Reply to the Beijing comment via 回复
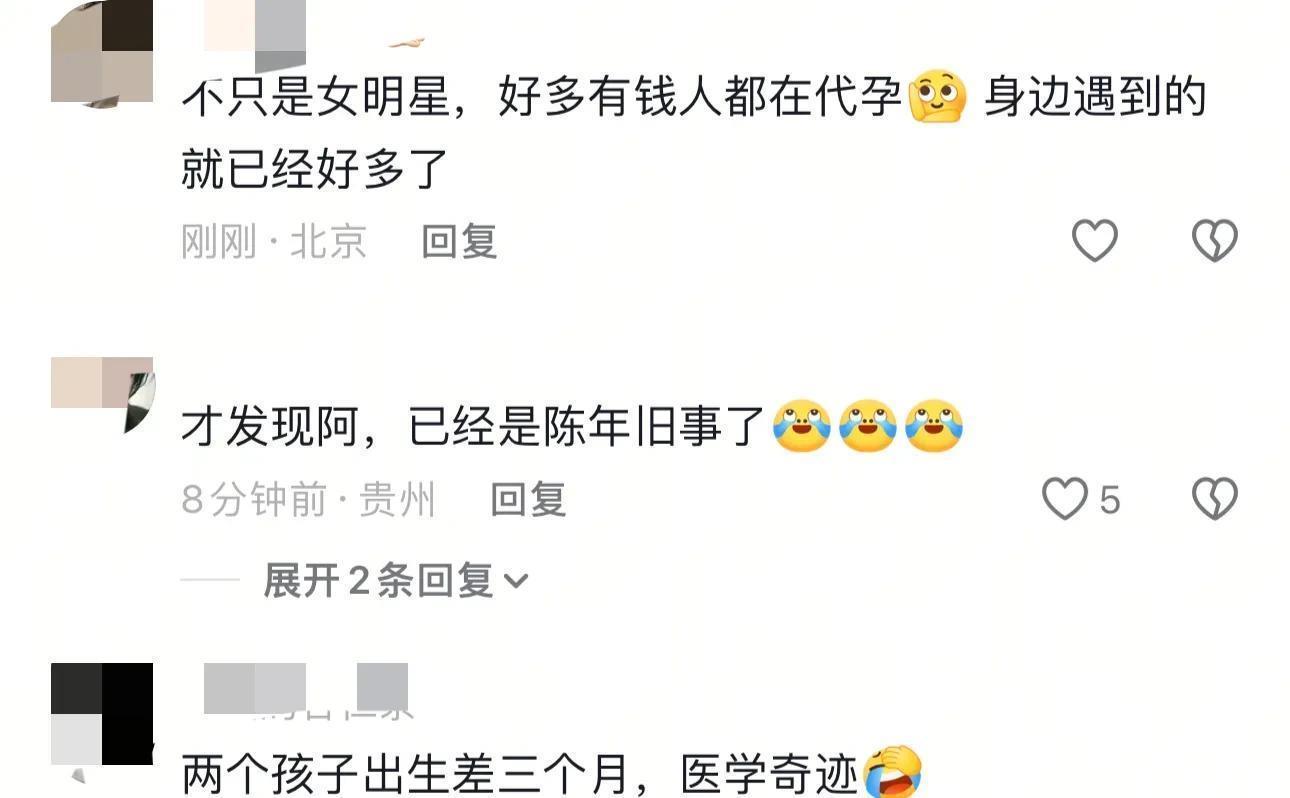The image size is (1290, 798). 459,241
